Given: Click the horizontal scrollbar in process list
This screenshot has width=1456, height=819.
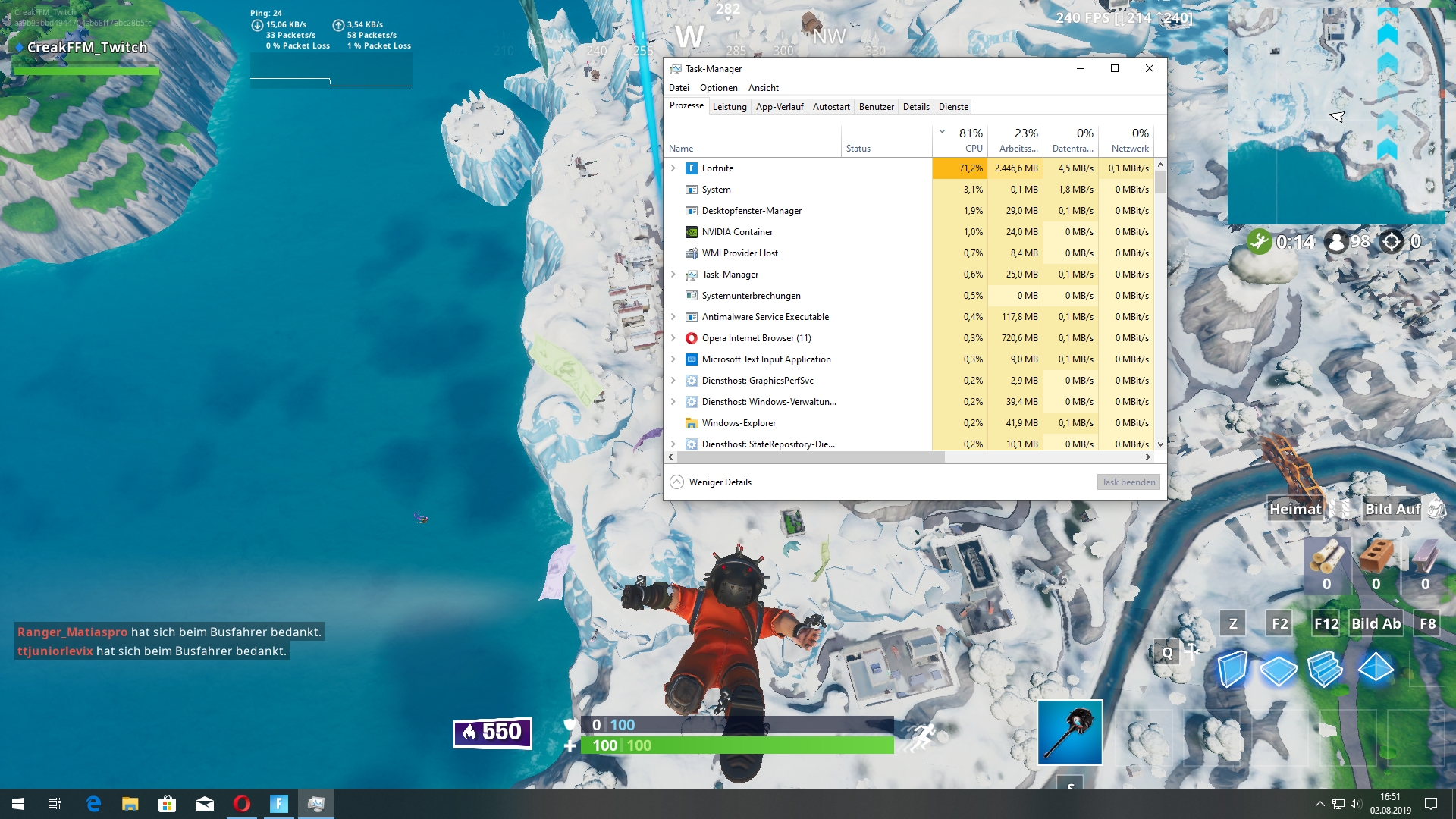Looking at the screenshot, I should tap(810, 457).
